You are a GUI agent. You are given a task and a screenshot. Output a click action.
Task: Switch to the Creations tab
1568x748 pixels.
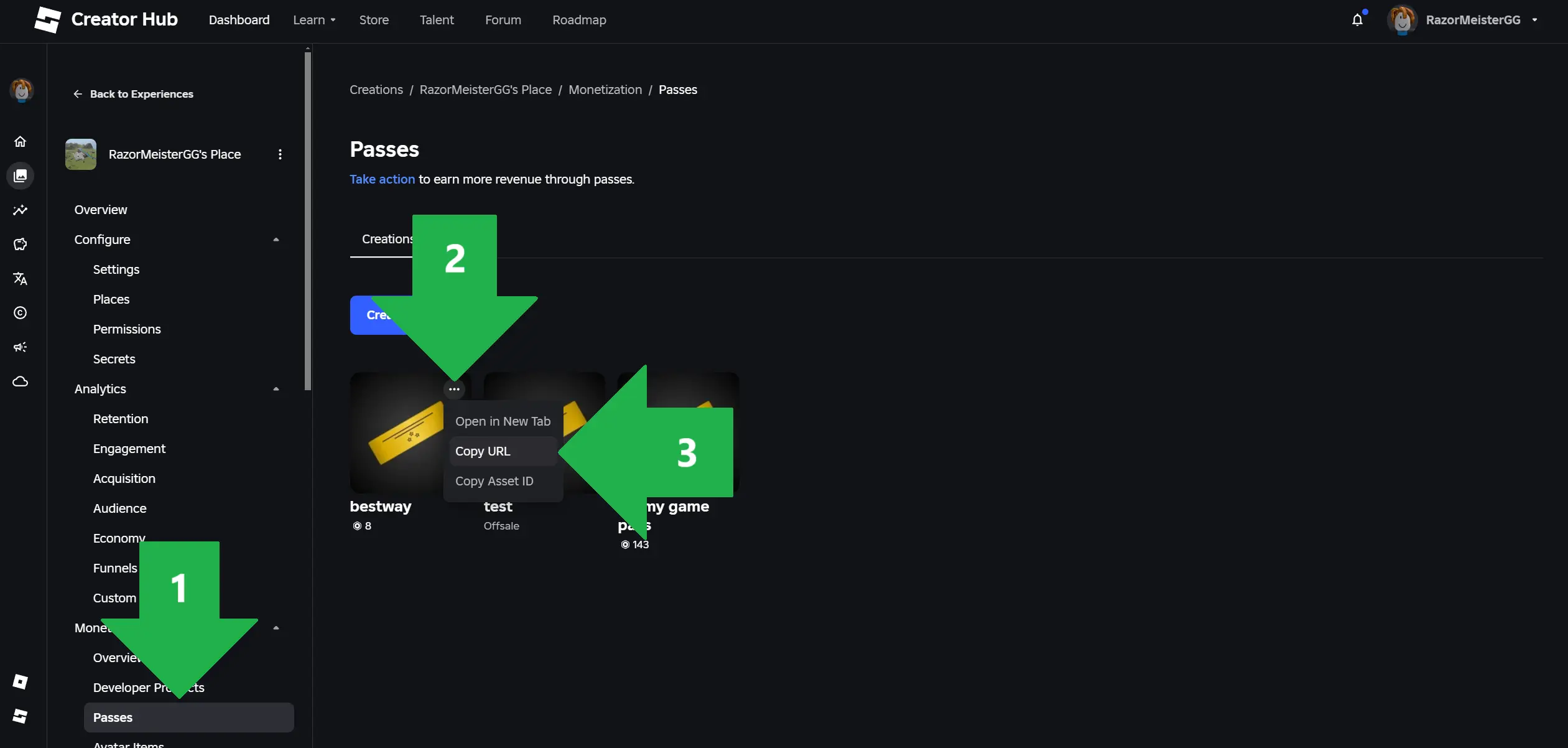(387, 239)
